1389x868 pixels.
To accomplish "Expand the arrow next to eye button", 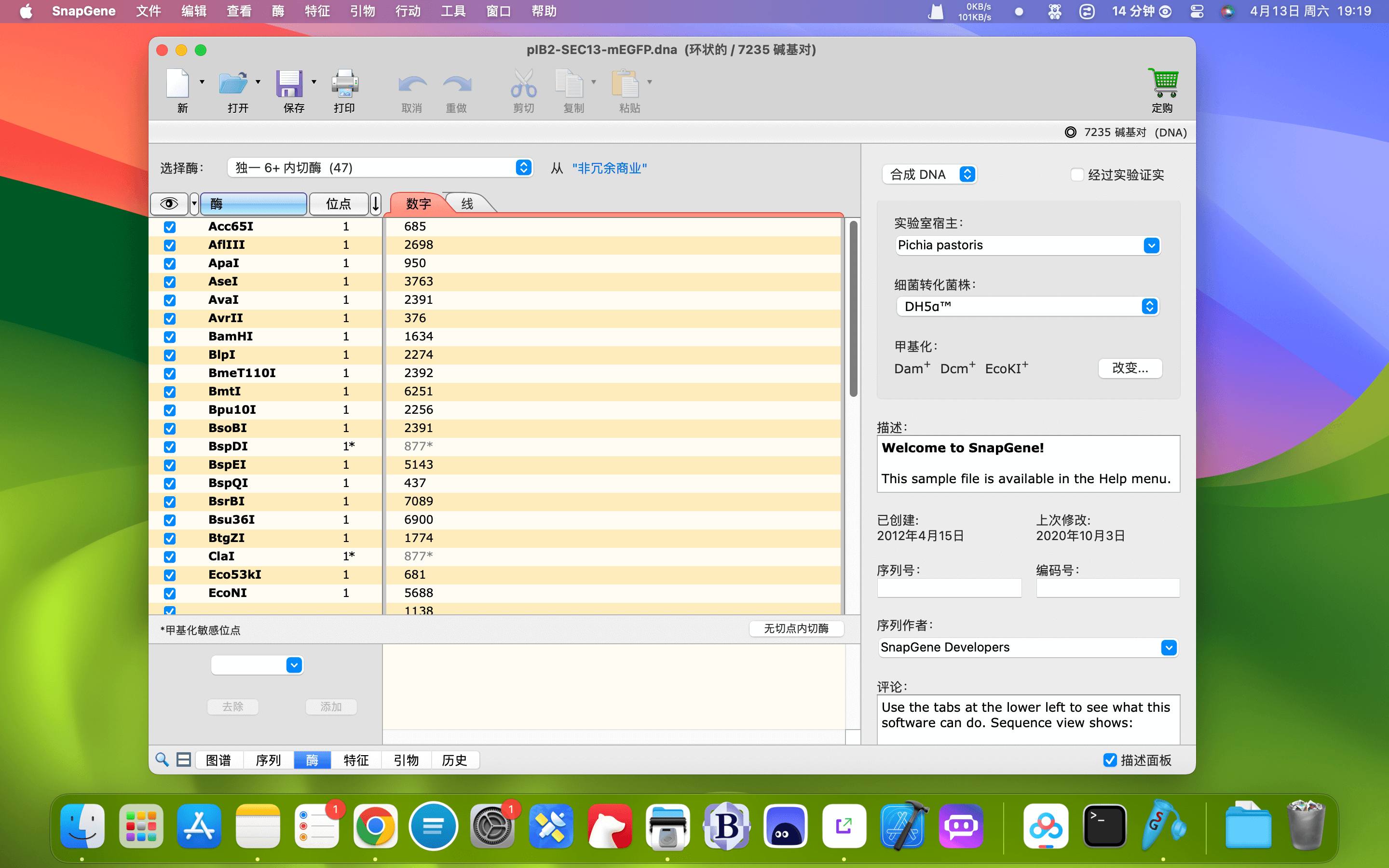I will coord(194,204).
